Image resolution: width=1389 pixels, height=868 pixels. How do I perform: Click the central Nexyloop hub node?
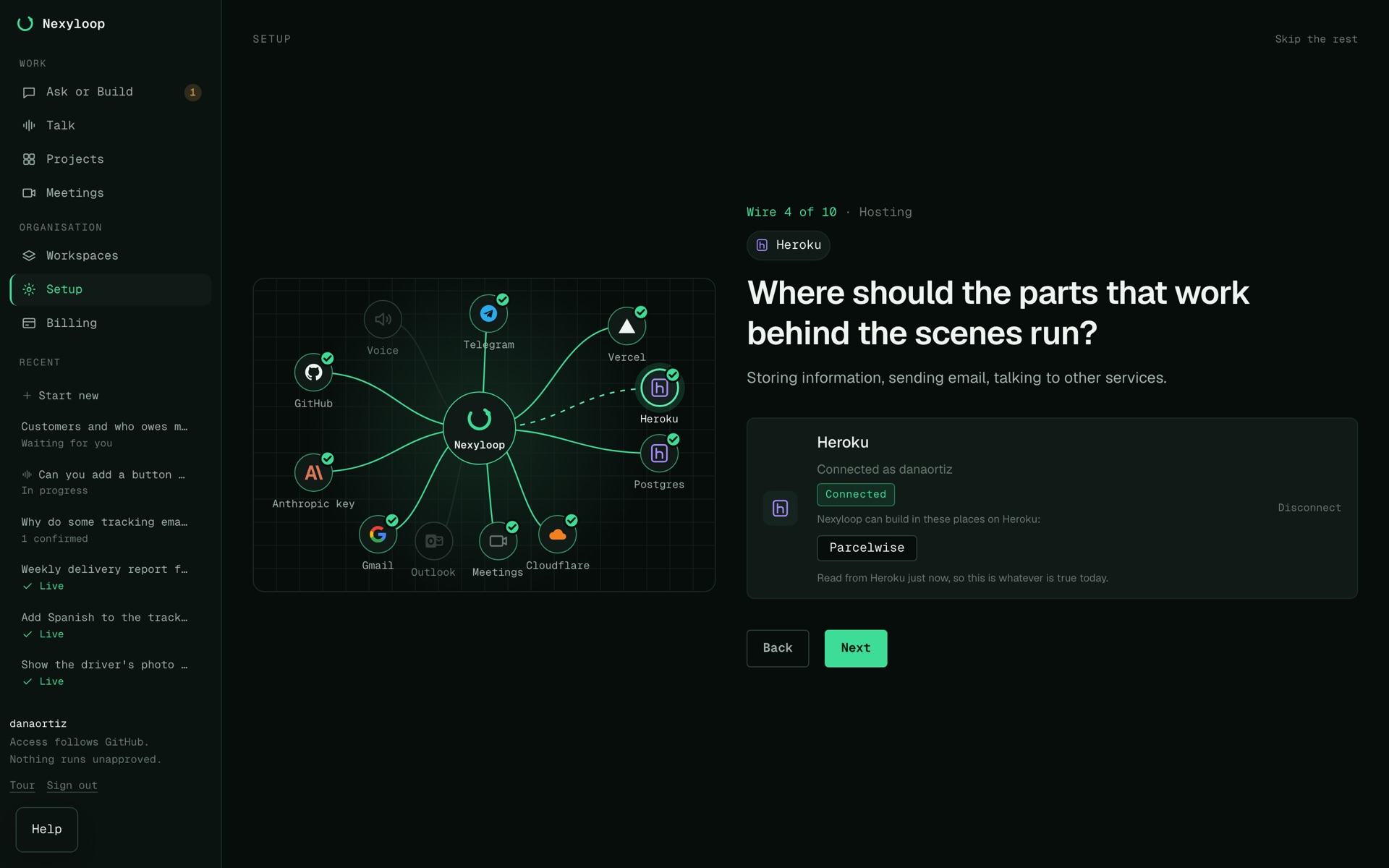479,428
